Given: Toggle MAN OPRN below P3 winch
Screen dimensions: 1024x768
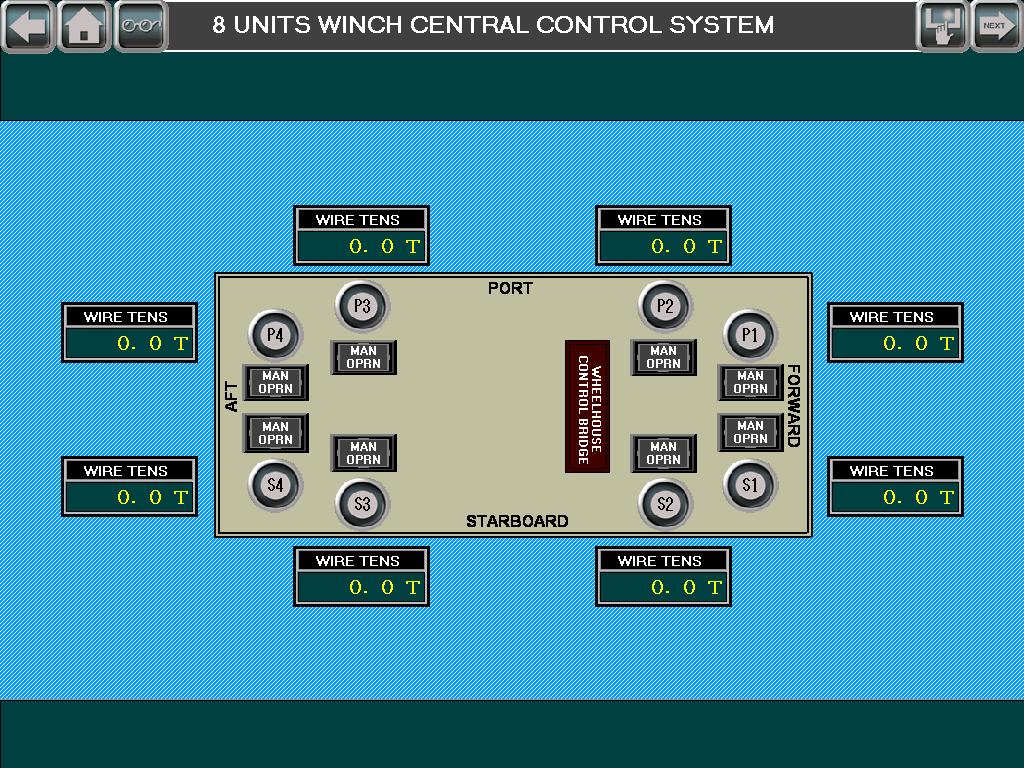Looking at the screenshot, I should pyautogui.click(x=364, y=357).
